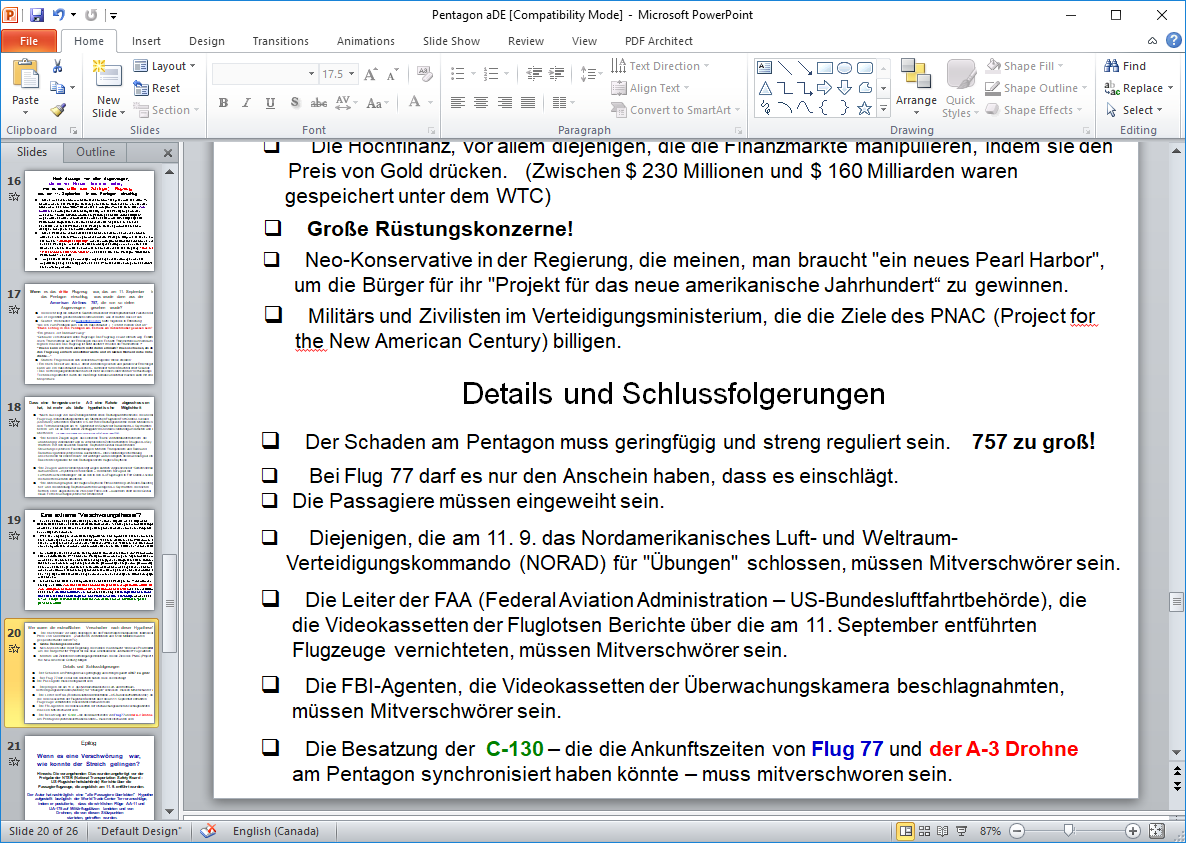Switch to the Design tab

click(x=206, y=41)
